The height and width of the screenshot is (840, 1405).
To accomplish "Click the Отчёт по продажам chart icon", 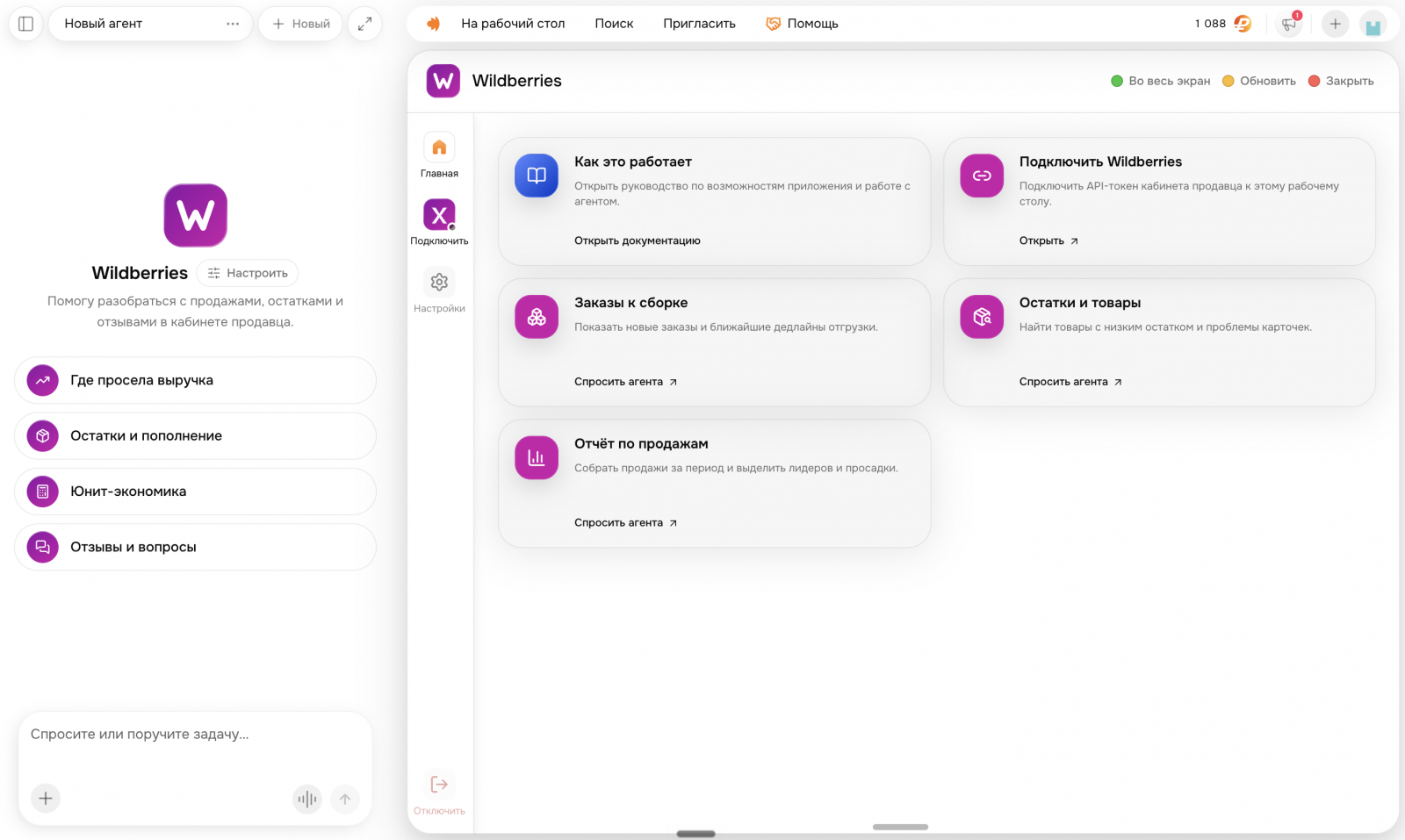I will click(x=537, y=457).
